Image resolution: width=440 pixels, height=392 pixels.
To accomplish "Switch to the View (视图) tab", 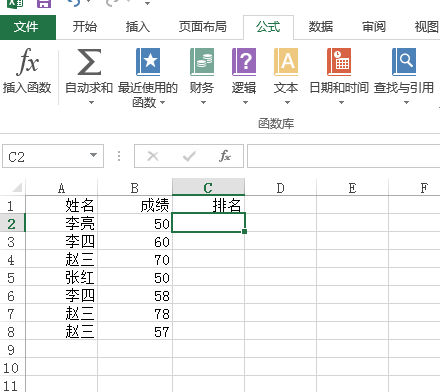I will click(x=426, y=27).
